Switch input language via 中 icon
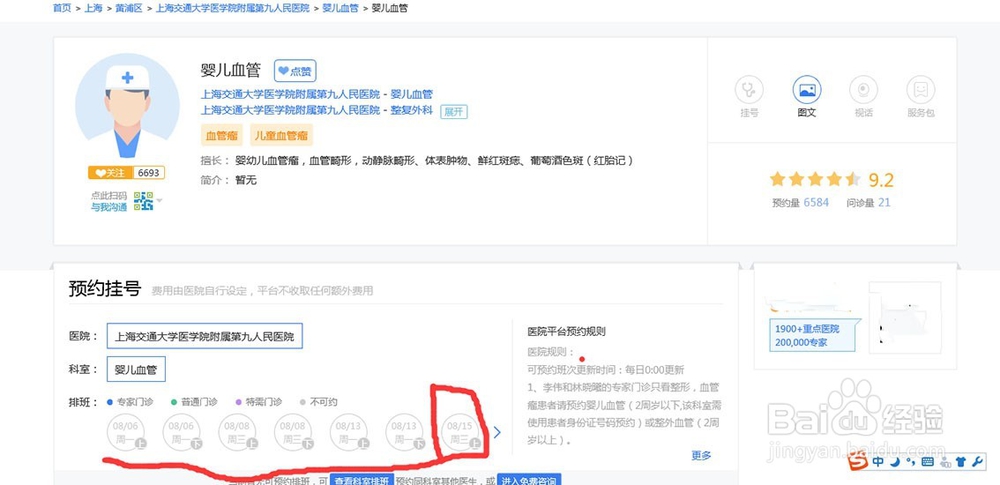The image size is (1000, 485). pos(879,461)
